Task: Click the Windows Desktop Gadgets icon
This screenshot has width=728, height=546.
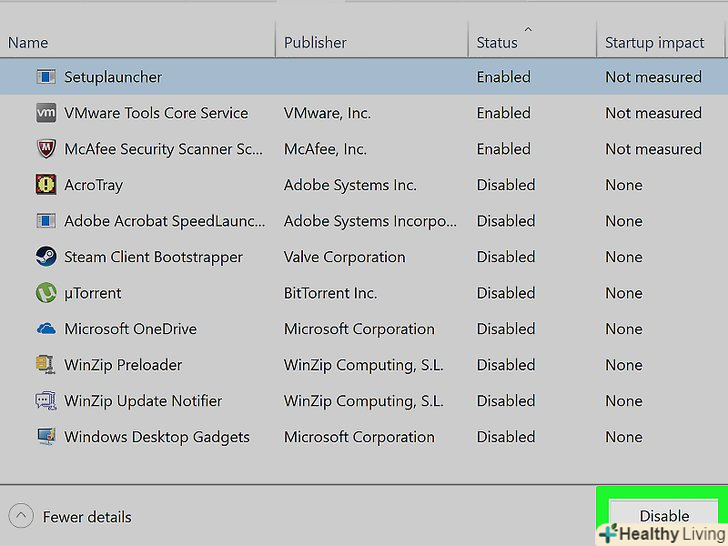Action: (x=46, y=437)
